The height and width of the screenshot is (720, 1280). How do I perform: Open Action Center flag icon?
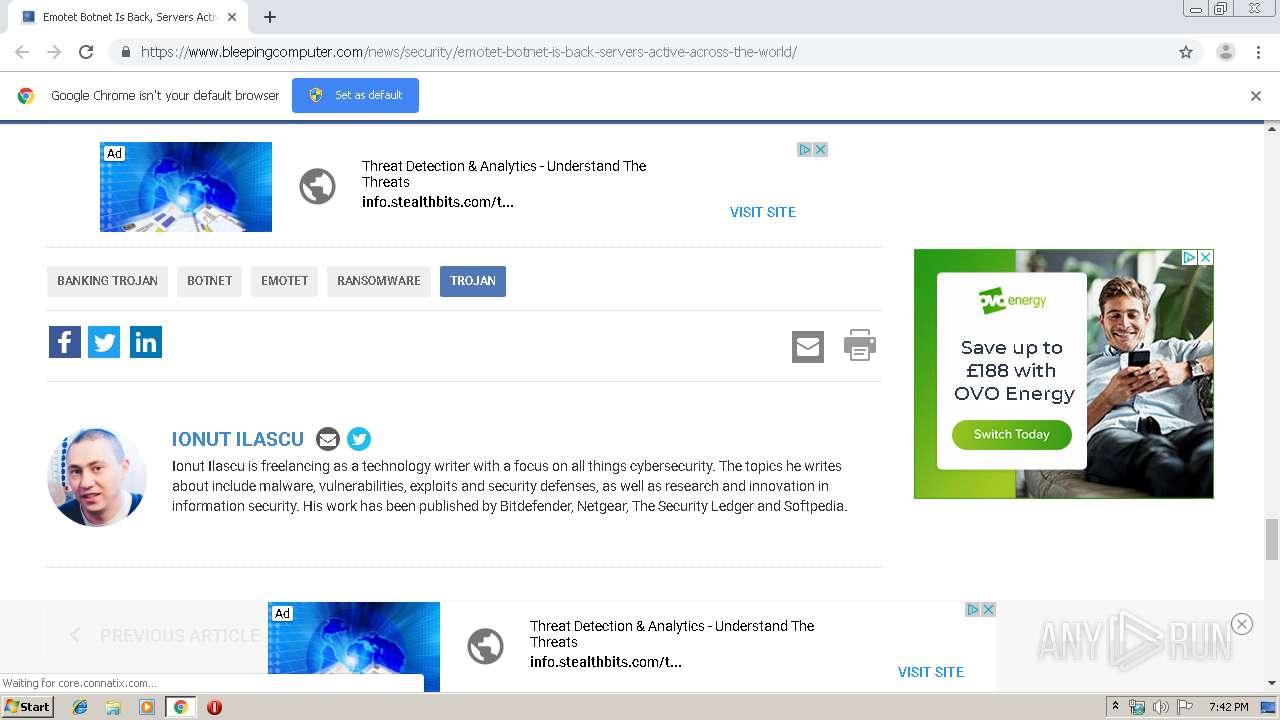1185,707
